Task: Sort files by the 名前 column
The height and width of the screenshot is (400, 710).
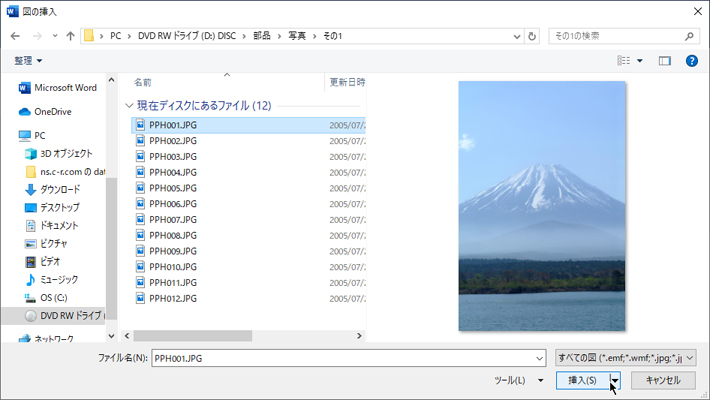Action: 144,82
